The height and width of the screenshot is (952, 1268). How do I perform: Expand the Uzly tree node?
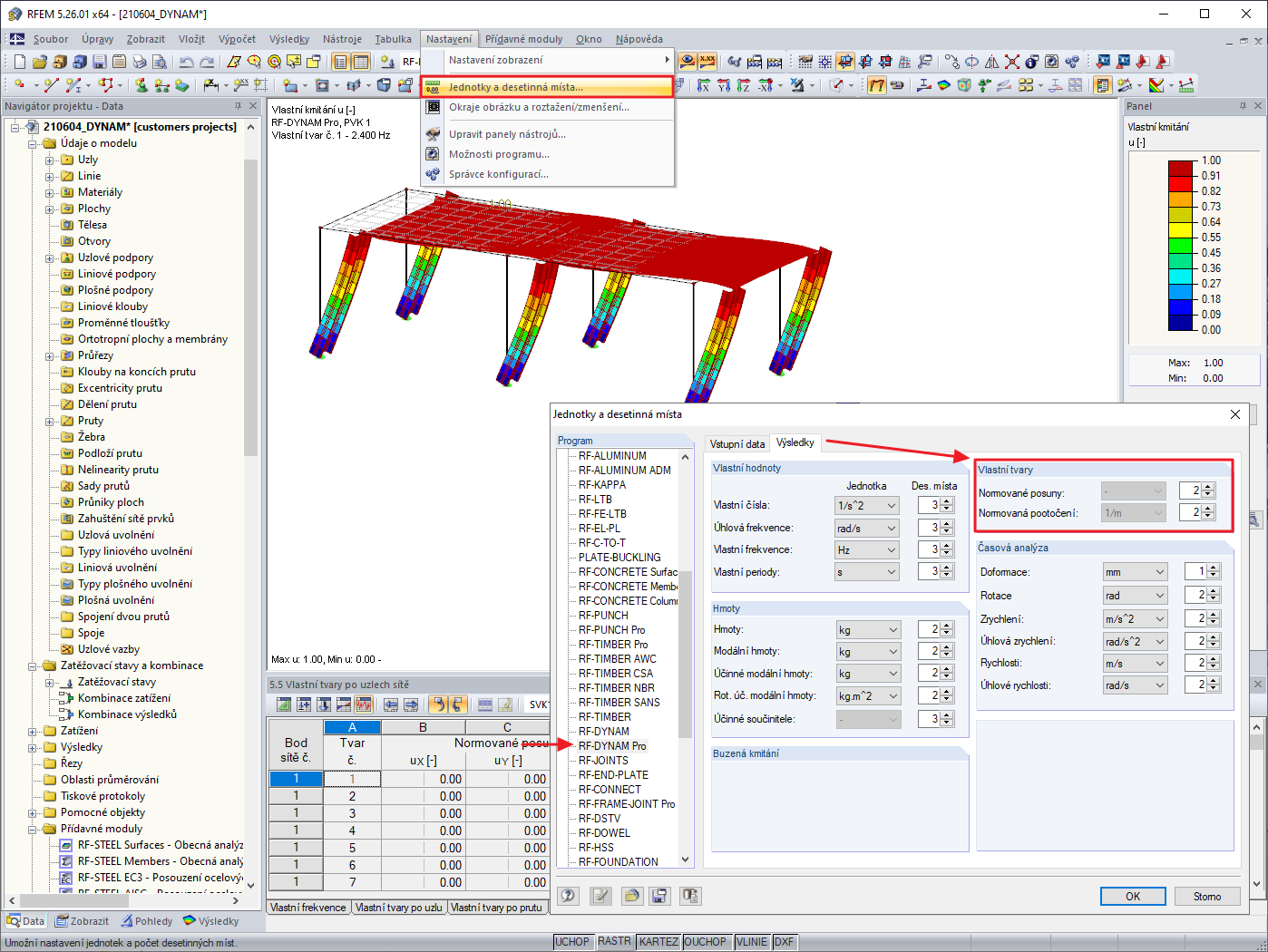(50, 160)
